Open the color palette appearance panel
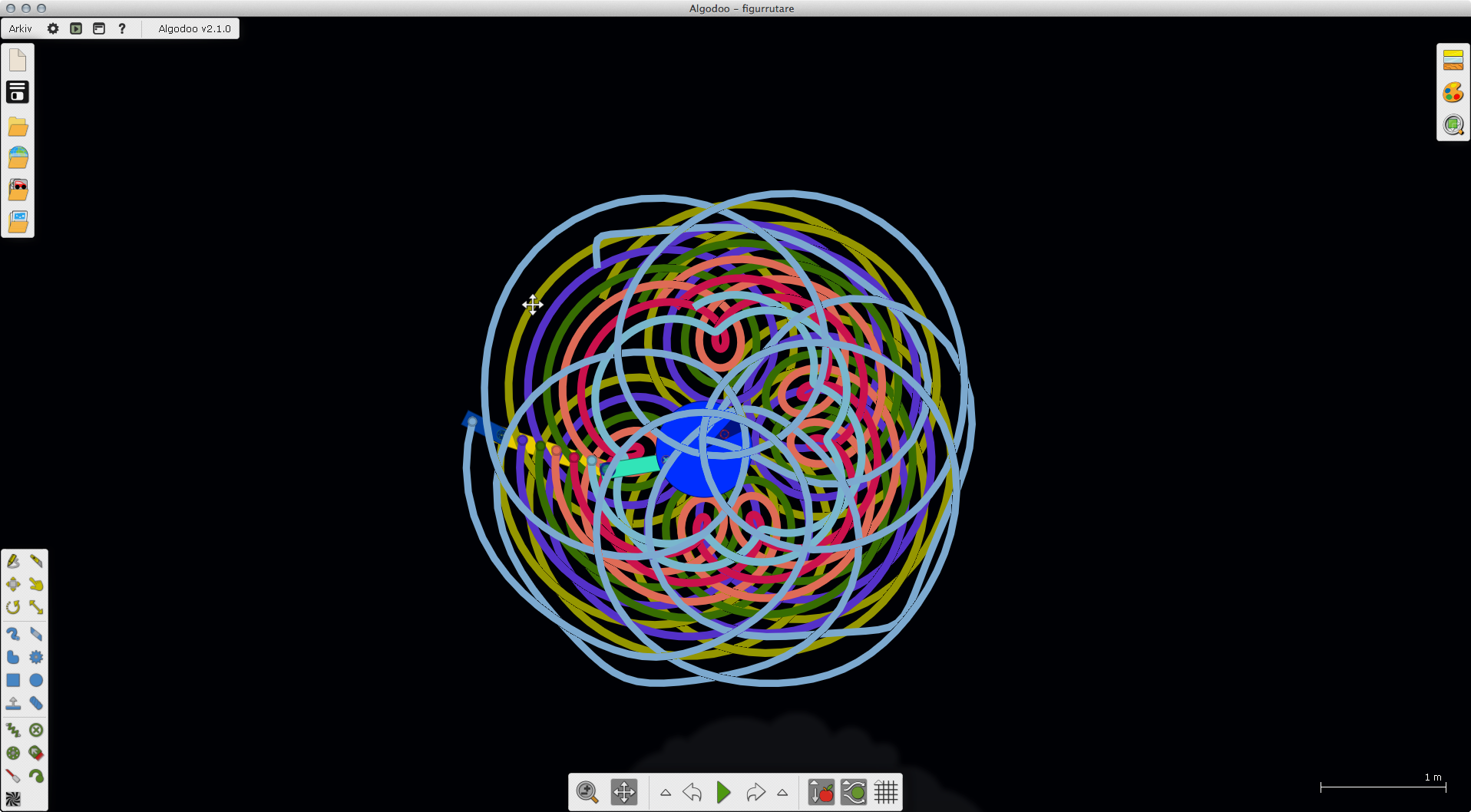Viewport: 1471px width, 812px height. 1453,93
